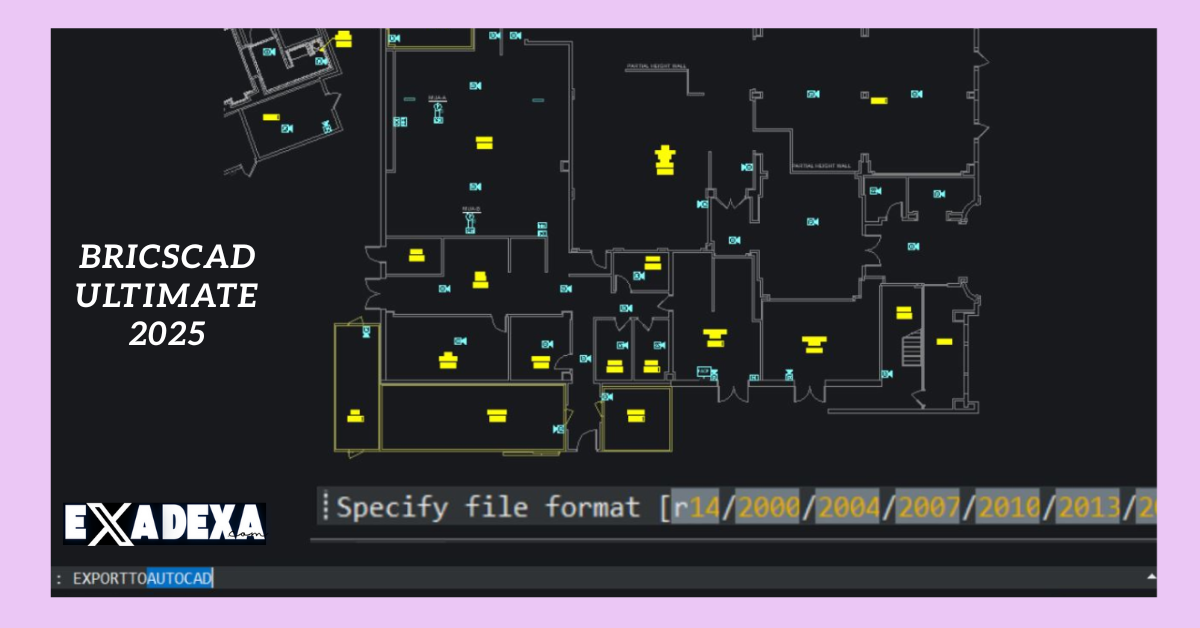Choose the 2010 file format option
This screenshot has width=1200, height=628.
pos(1009,508)
